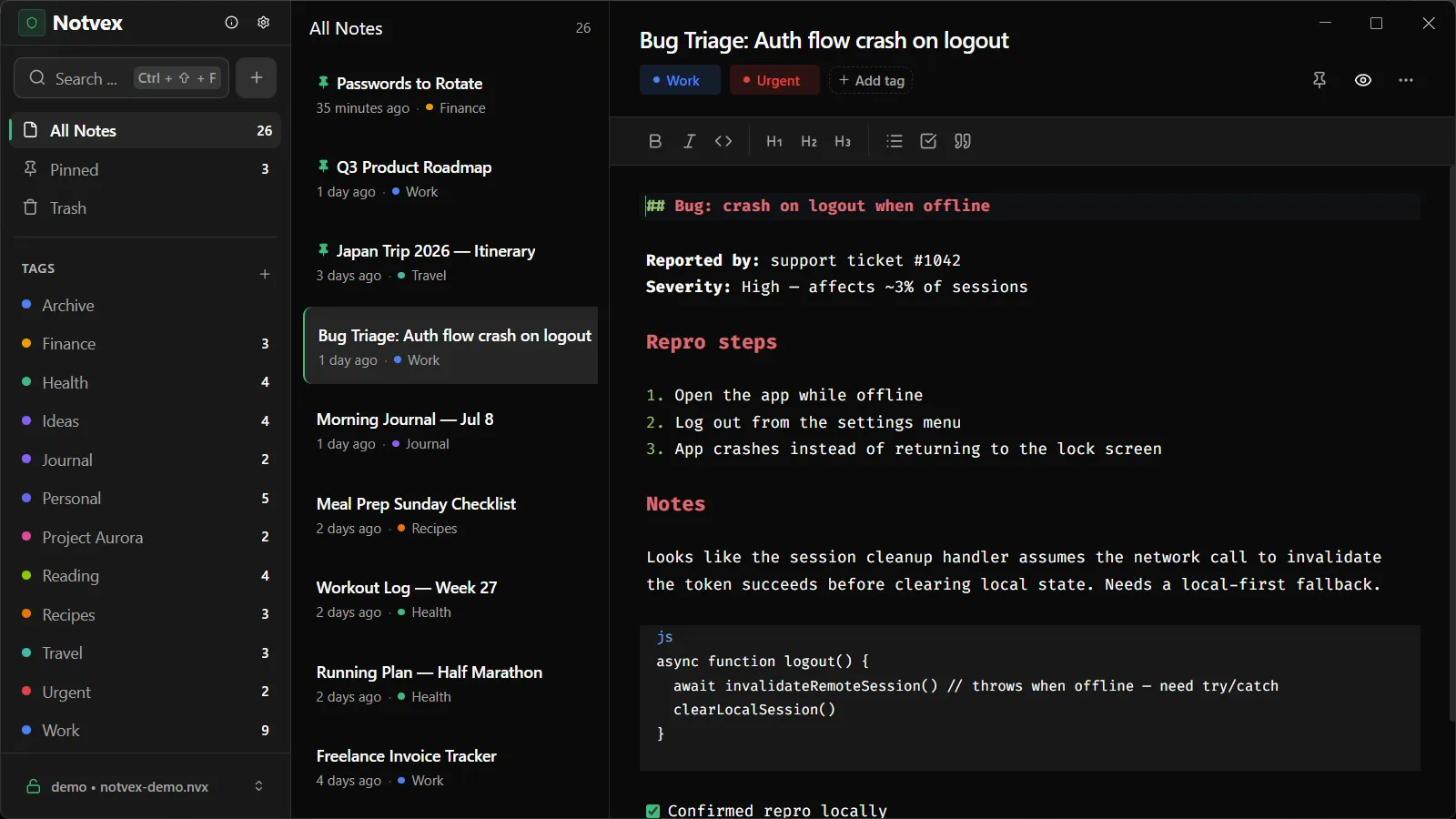
Task: Open Freelance Invoice Tracker note
Action: click(x=450, y=767)
